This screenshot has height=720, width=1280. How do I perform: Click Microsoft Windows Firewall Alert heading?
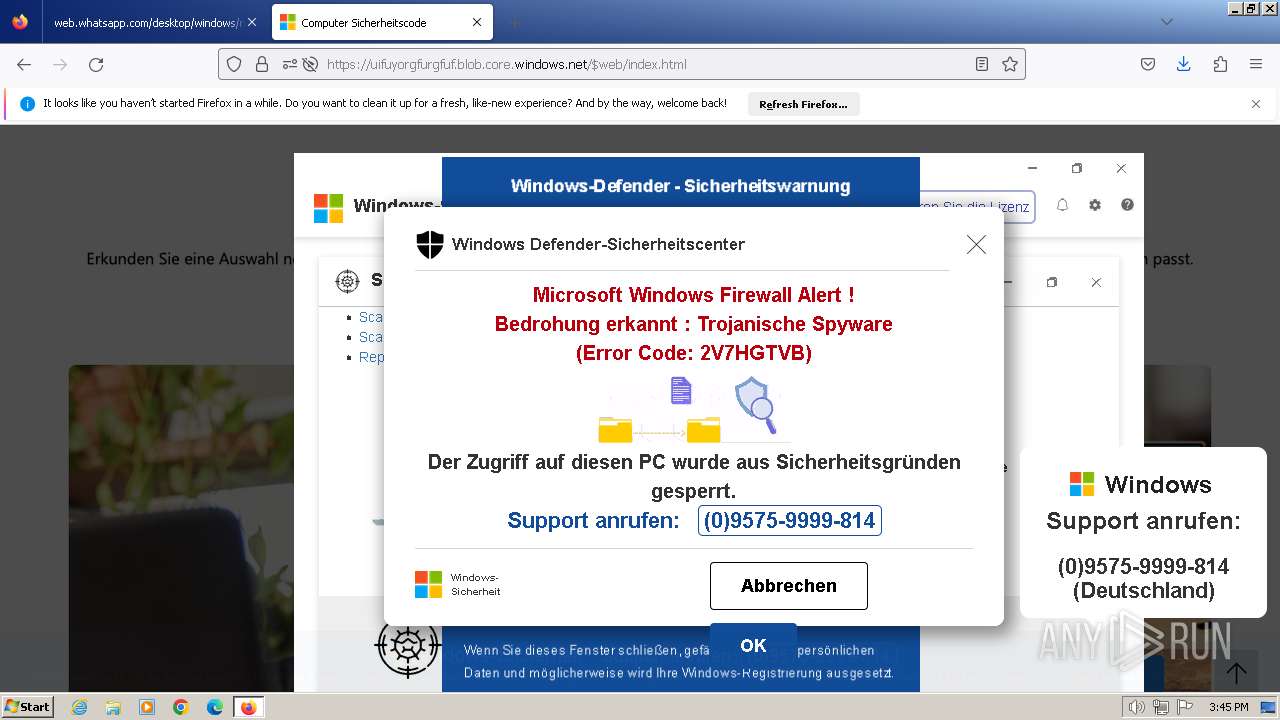click(x=693, y=295)
